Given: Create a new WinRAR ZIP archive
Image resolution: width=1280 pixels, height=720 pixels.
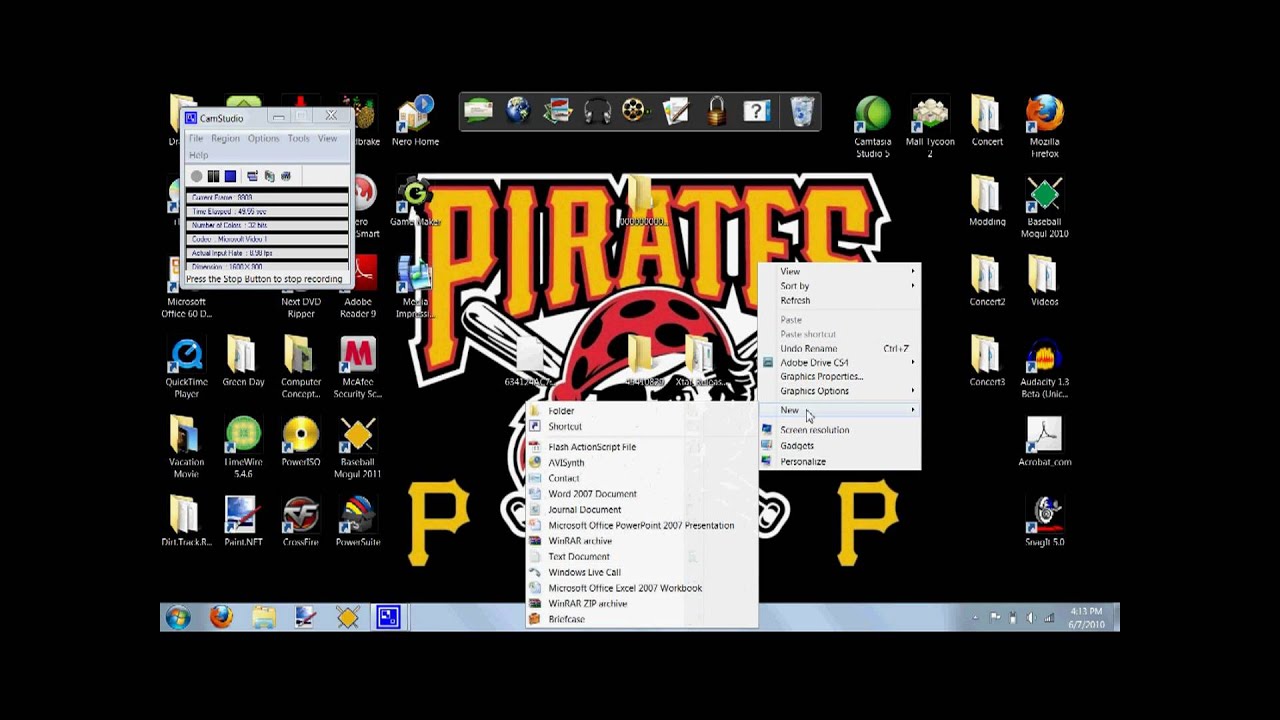Looking at the screenshot, I should [x=641, y=604].
